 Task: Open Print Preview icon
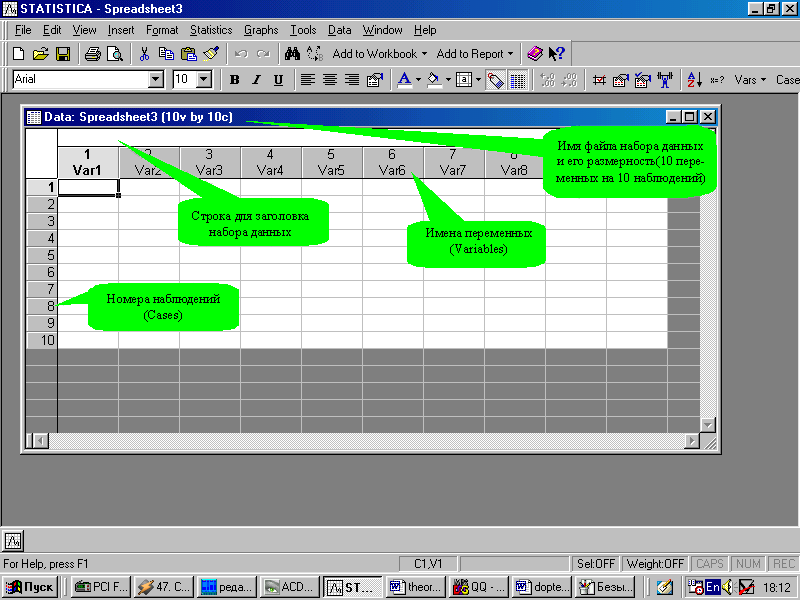(115, 54)
